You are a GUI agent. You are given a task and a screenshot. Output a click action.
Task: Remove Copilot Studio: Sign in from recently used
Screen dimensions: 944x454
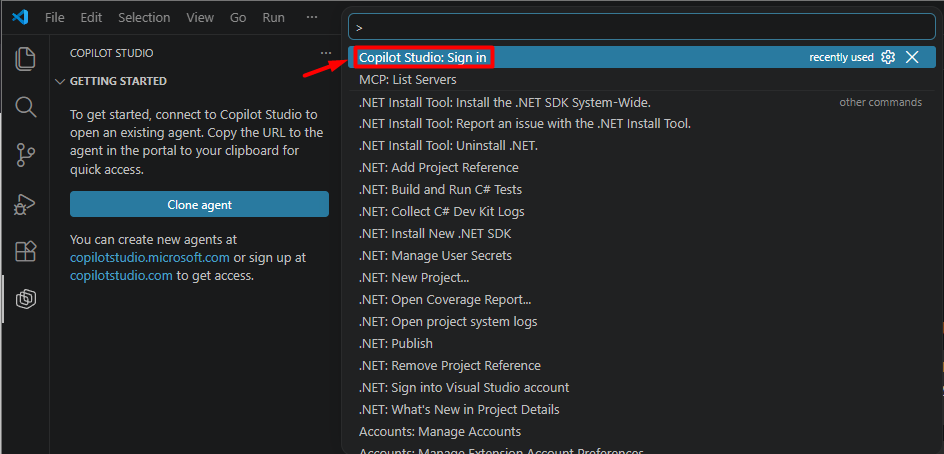coord(912,57)
